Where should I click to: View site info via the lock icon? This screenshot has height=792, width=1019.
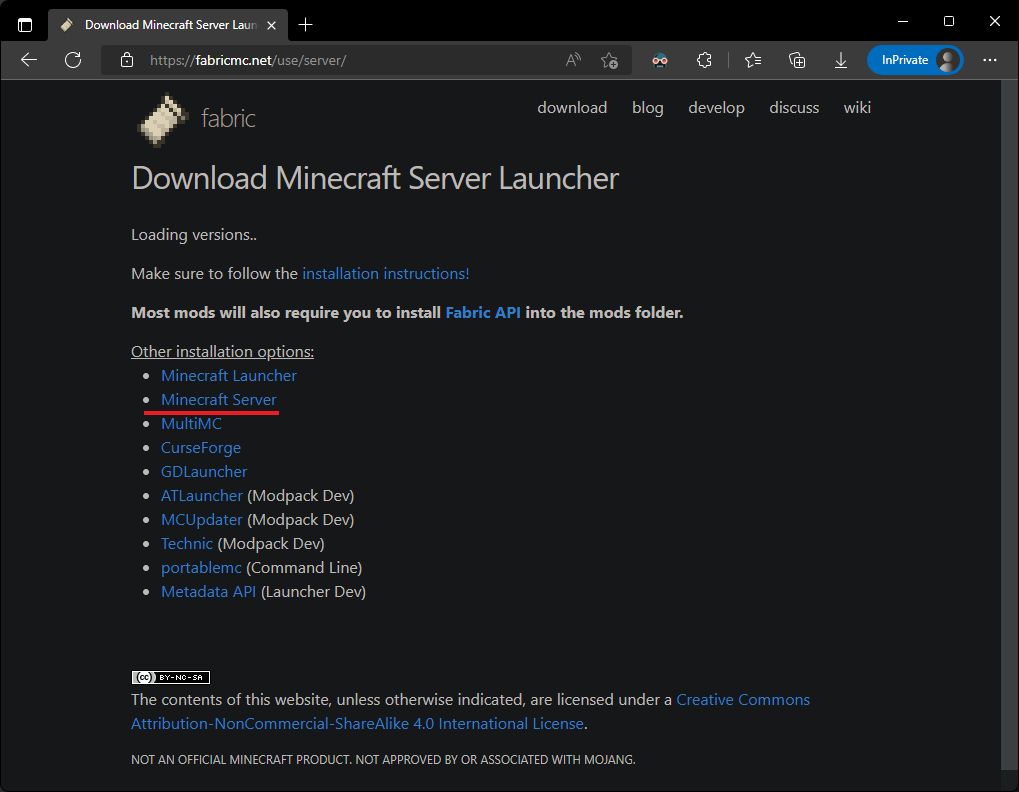(127, 60)
